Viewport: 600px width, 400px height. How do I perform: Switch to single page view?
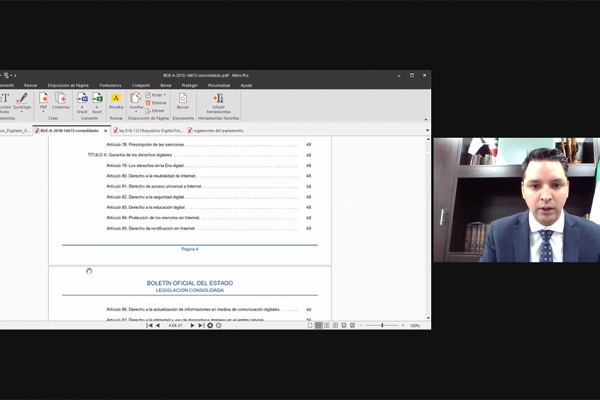pos(310,325)
